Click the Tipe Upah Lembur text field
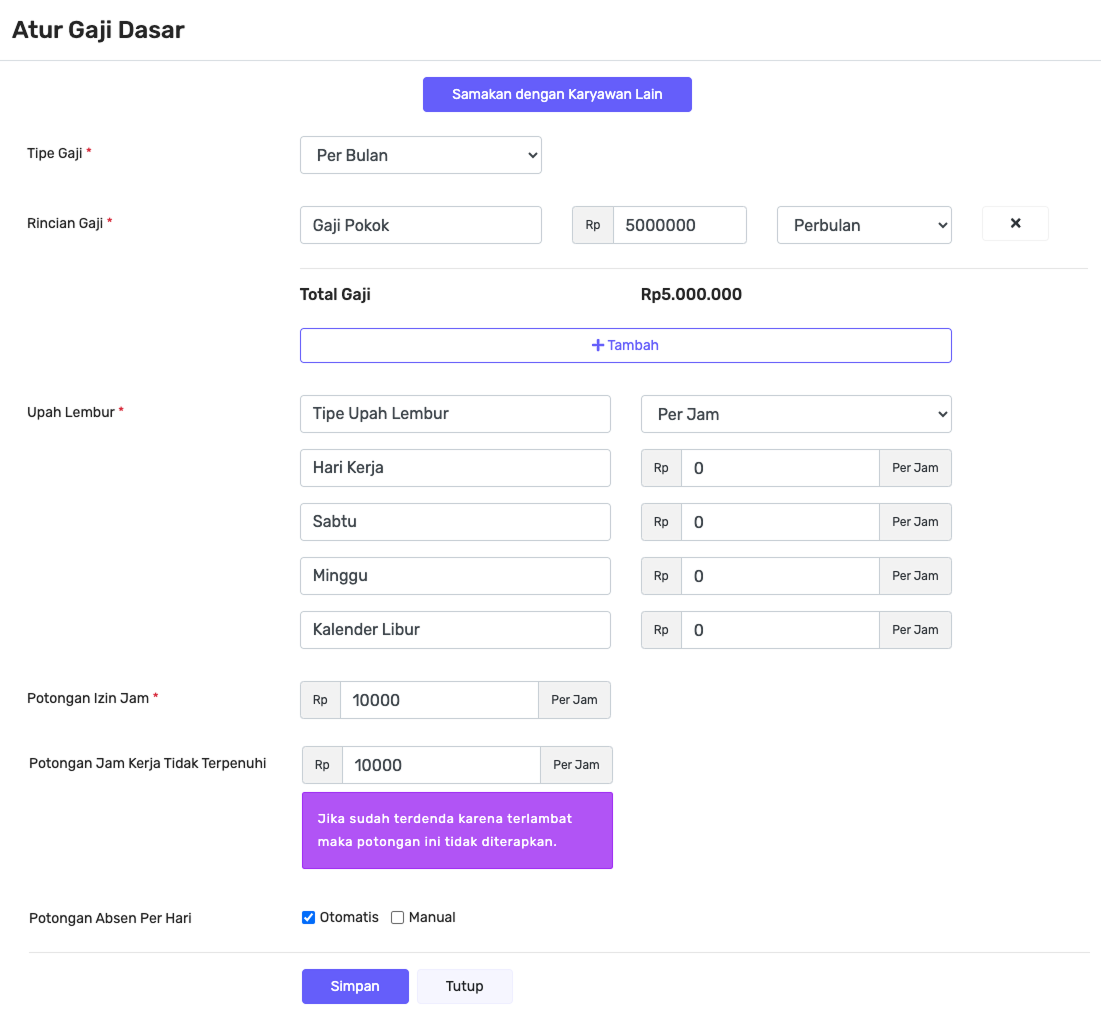Viewport: 1101px width, 1019px height. 454,414
